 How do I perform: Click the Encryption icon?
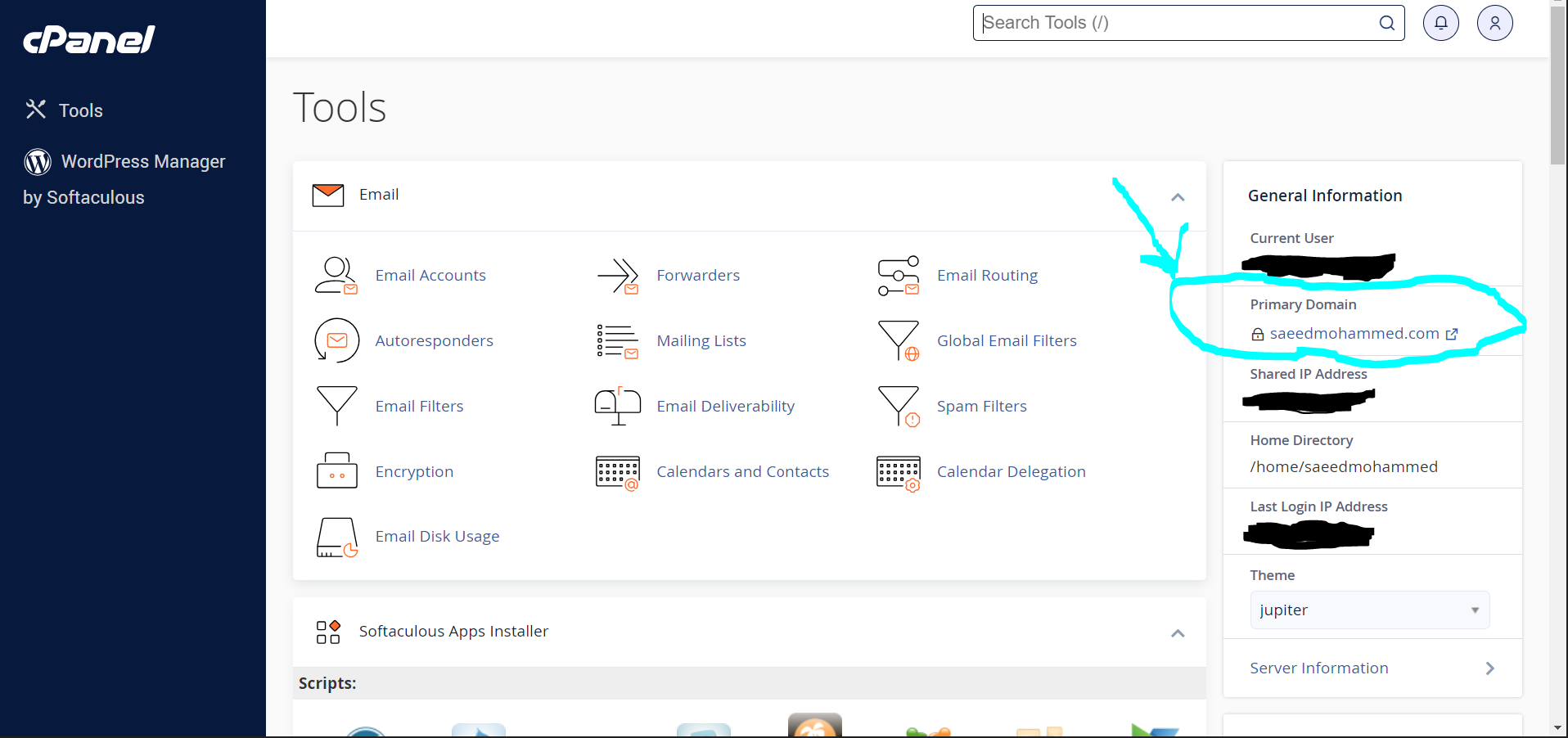[336, 471]
